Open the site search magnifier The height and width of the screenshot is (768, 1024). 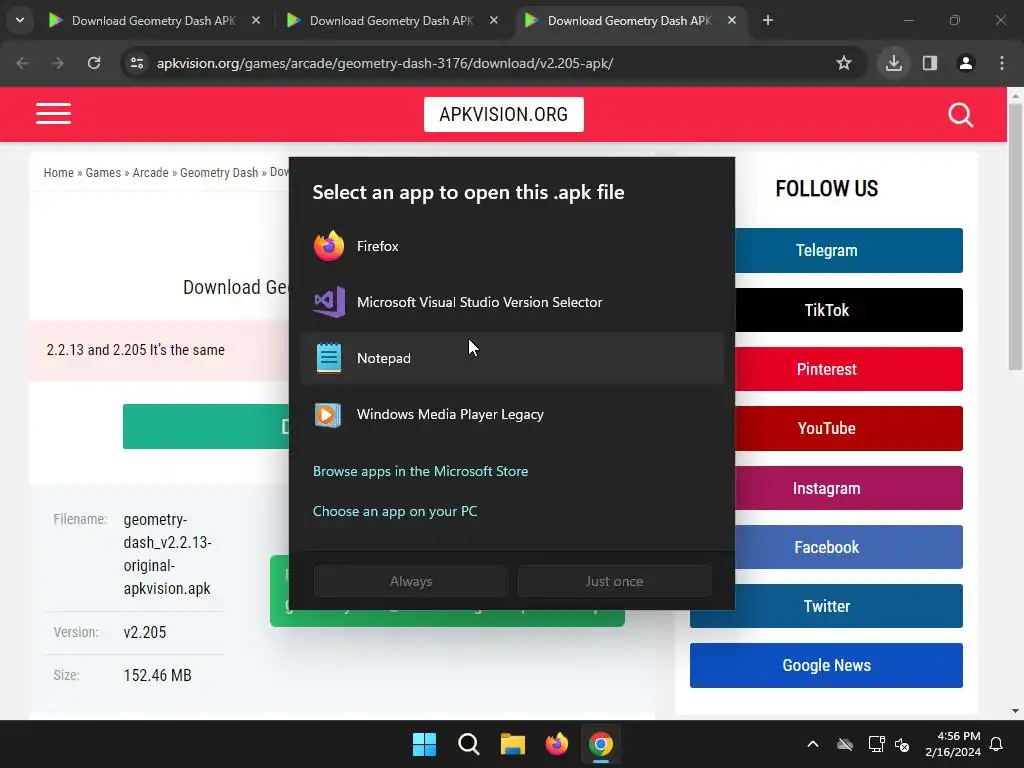tap(960, 115)
